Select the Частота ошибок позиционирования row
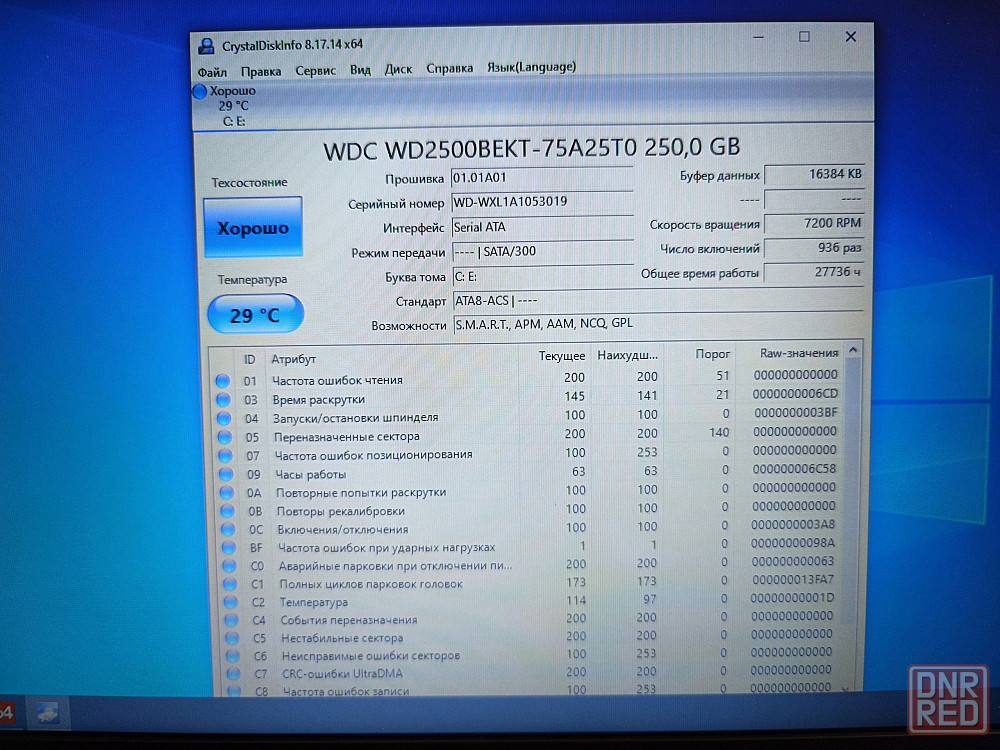Screen dimensions: 1000x750 529,453
